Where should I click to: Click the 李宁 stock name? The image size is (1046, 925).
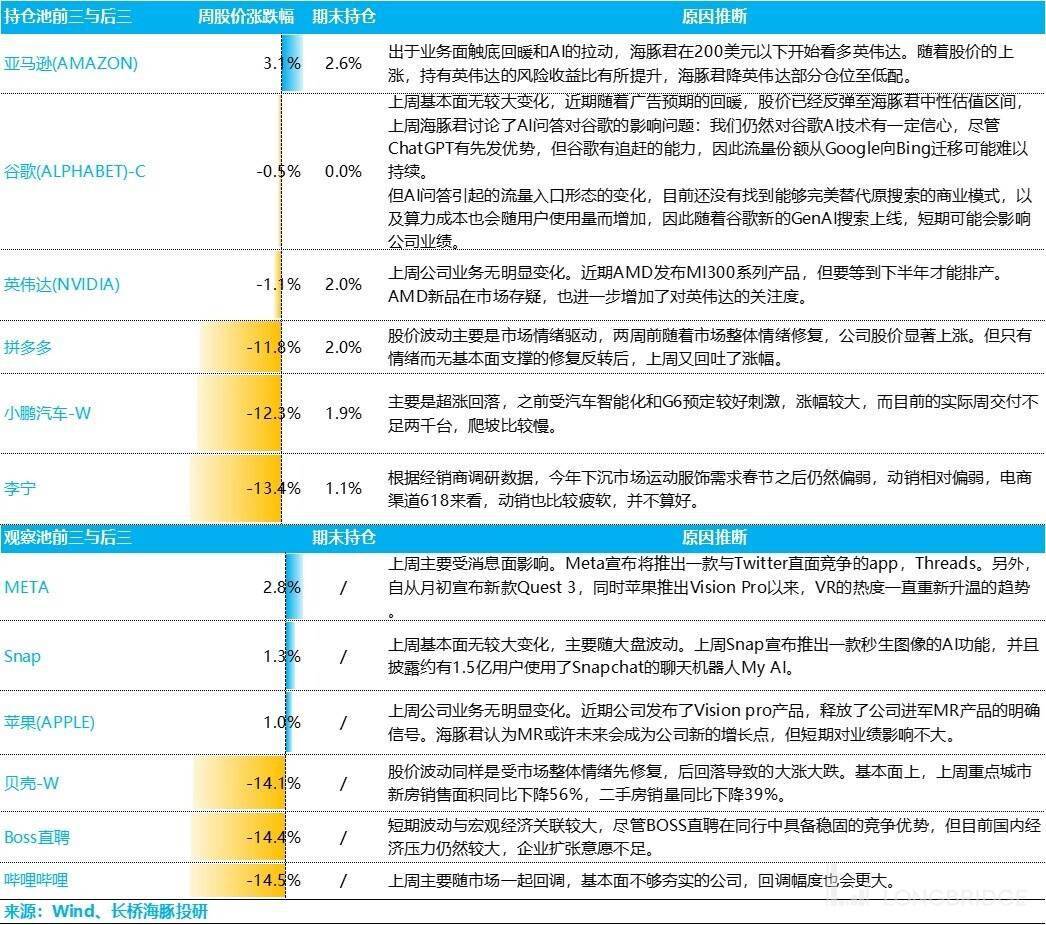tap(20, 488)
